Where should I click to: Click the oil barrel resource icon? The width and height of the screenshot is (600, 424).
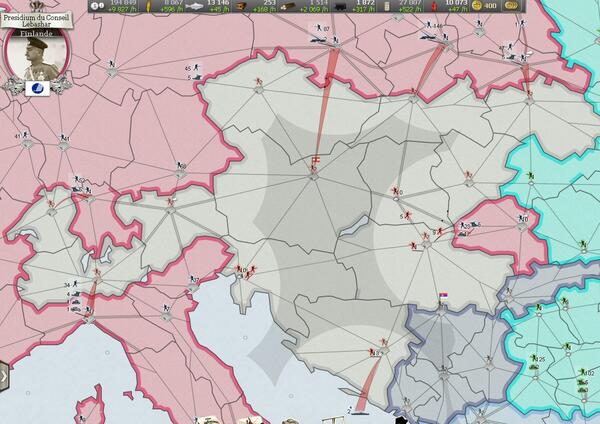tap(387, 6)
